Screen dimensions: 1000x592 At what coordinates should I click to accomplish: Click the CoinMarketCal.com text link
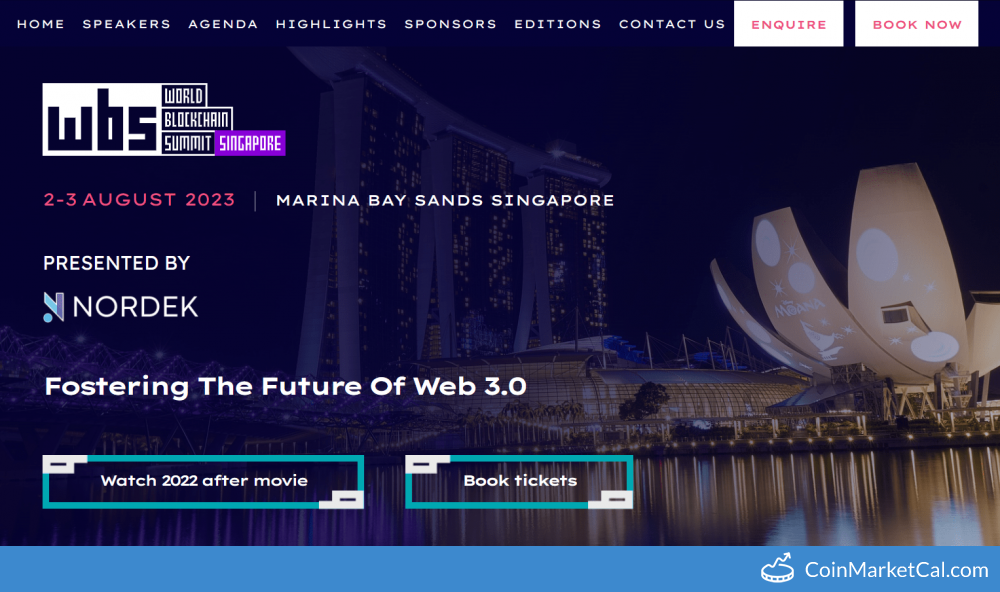point(896,569)
